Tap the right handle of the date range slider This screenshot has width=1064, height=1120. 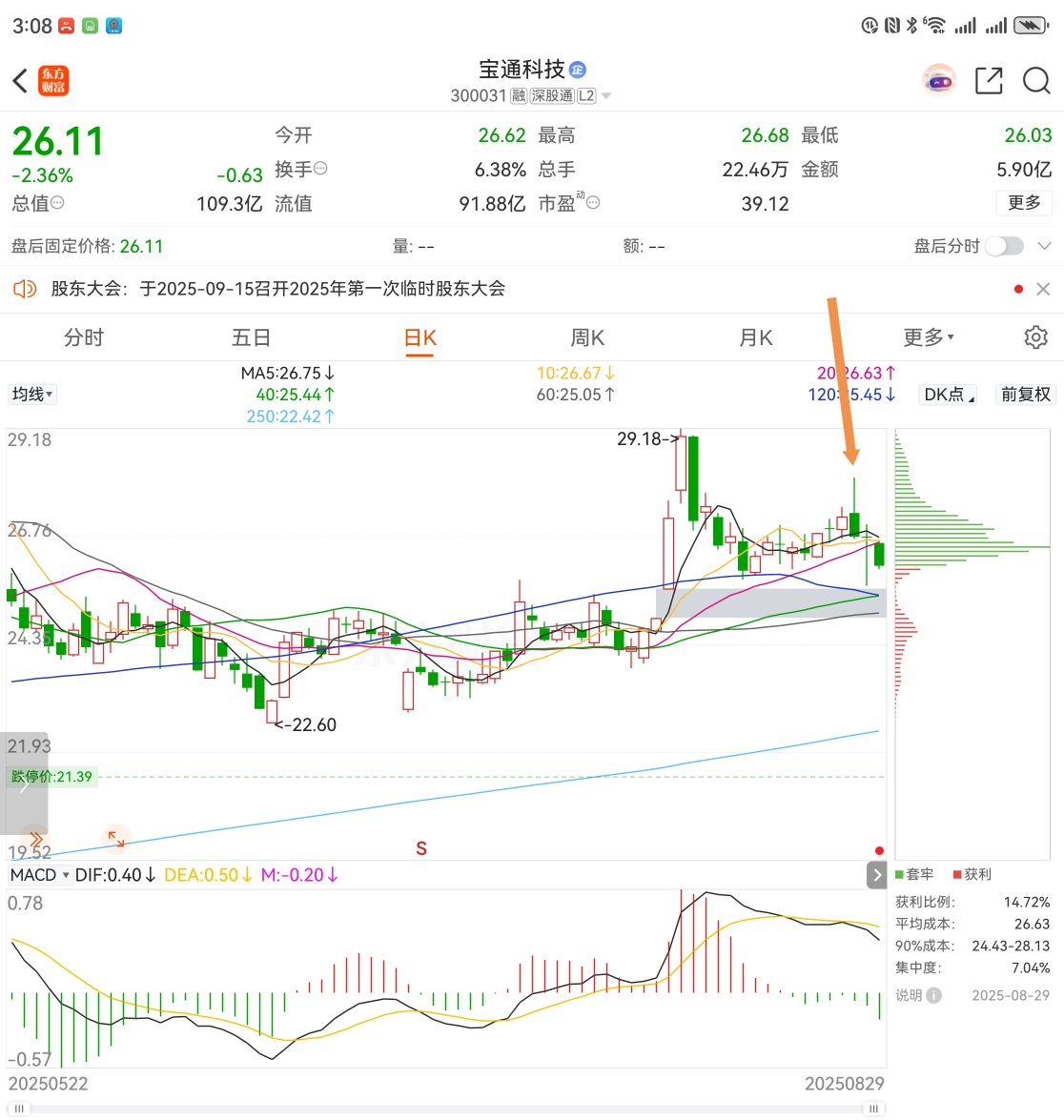click(x=873, y=1109)
